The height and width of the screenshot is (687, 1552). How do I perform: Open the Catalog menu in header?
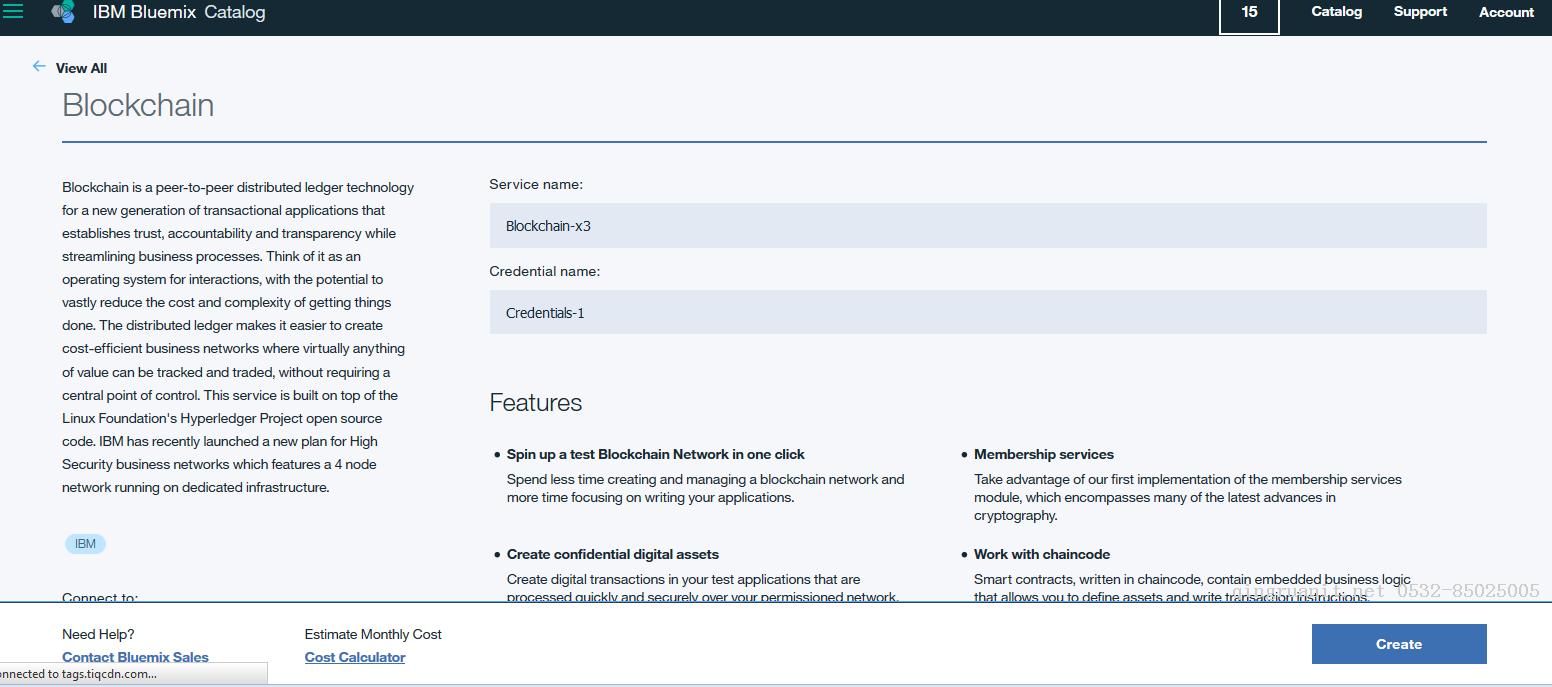coord(1336,12)
